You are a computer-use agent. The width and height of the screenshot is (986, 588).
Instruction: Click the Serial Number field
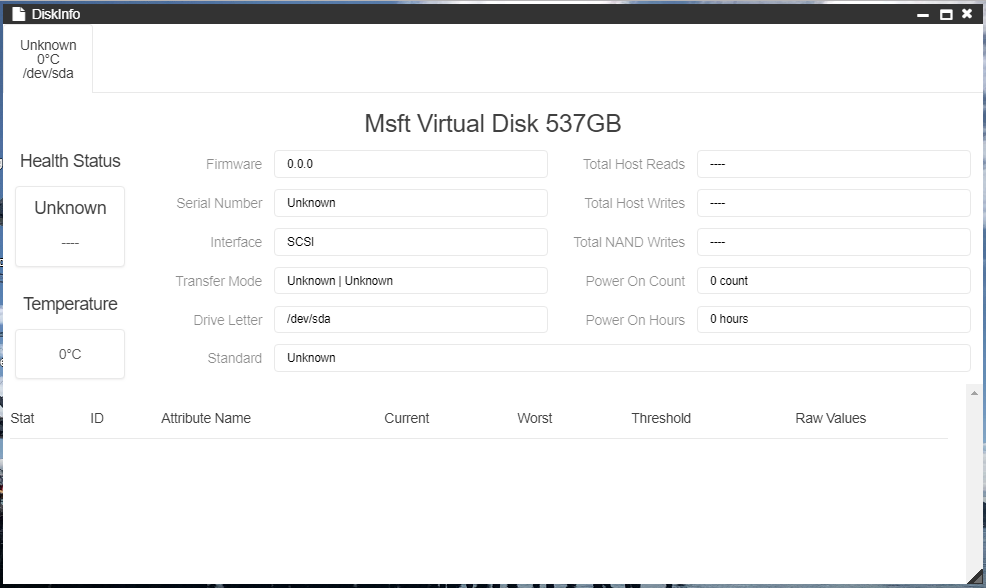(410, 203)
